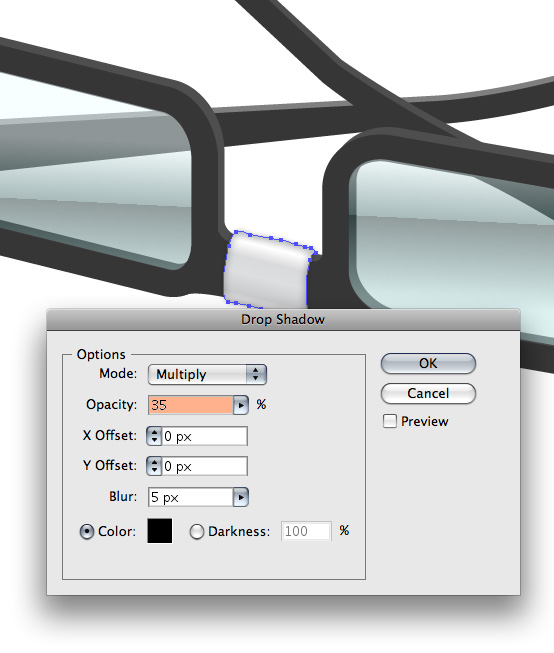554x653 pixels.
Task: Confirm the drop shadow with OK
Action: (x=428, y=363)
